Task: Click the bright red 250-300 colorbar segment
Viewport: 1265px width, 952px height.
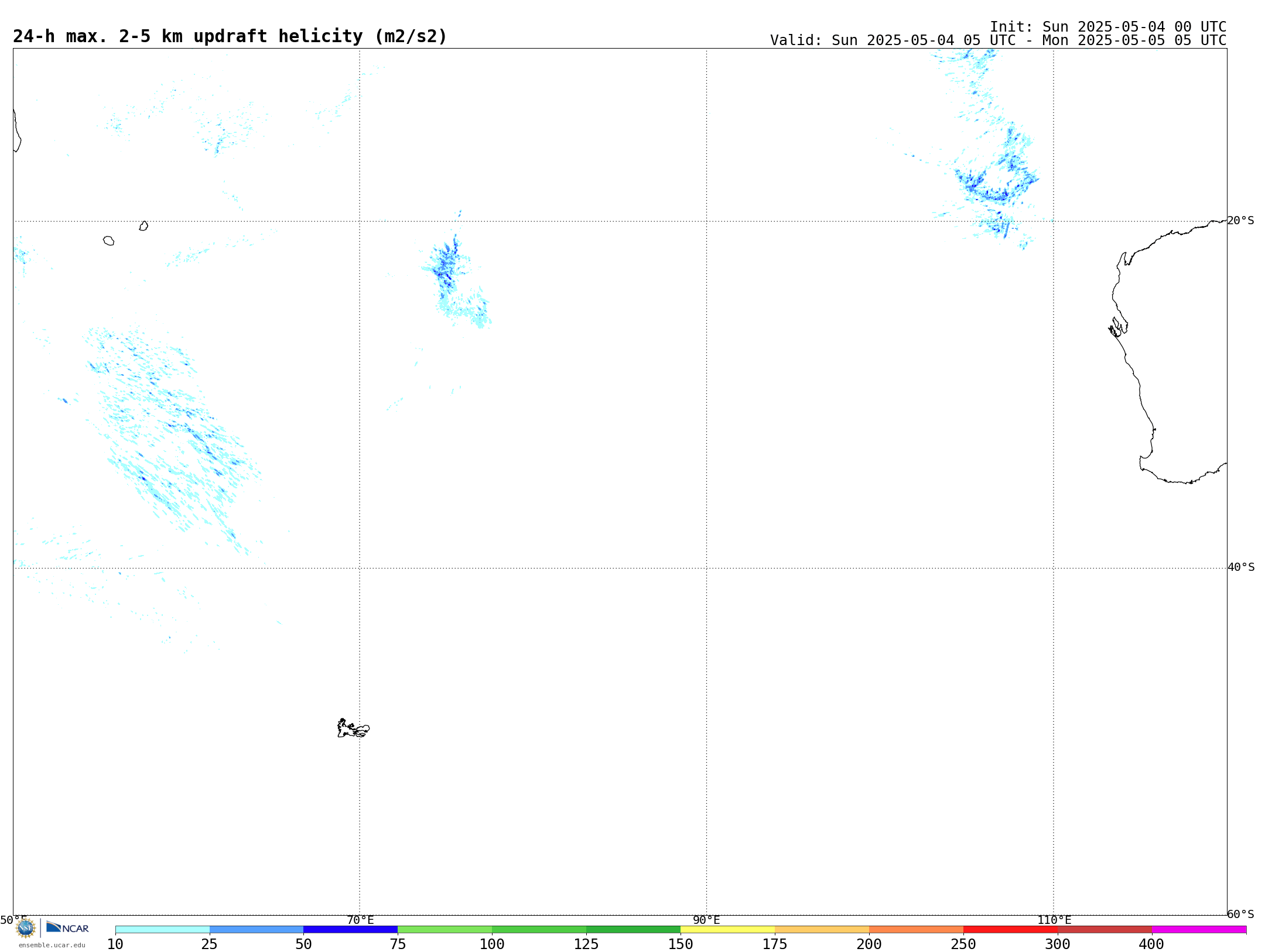Action: (1010, 930)
